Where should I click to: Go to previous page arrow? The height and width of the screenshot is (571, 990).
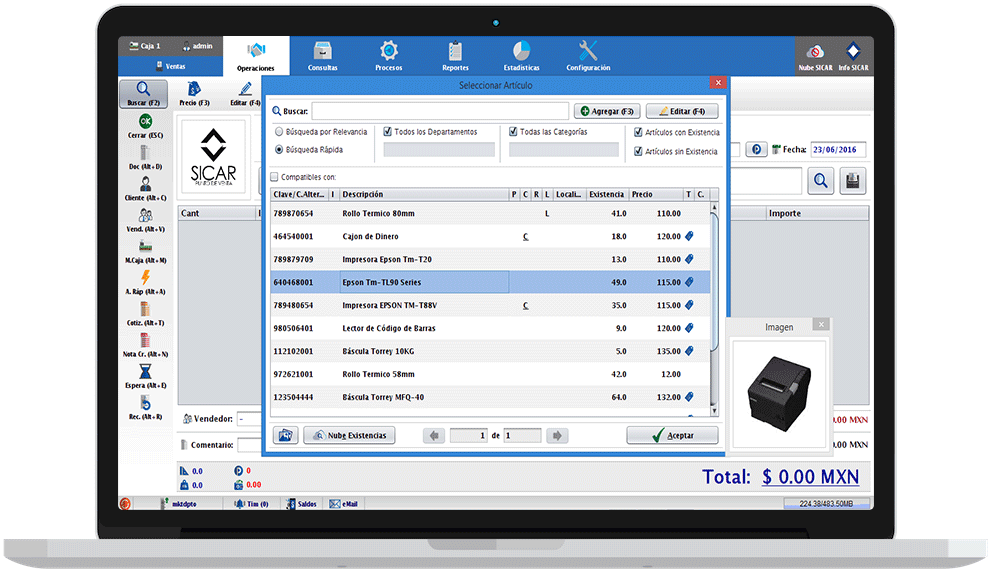point(434,435)
